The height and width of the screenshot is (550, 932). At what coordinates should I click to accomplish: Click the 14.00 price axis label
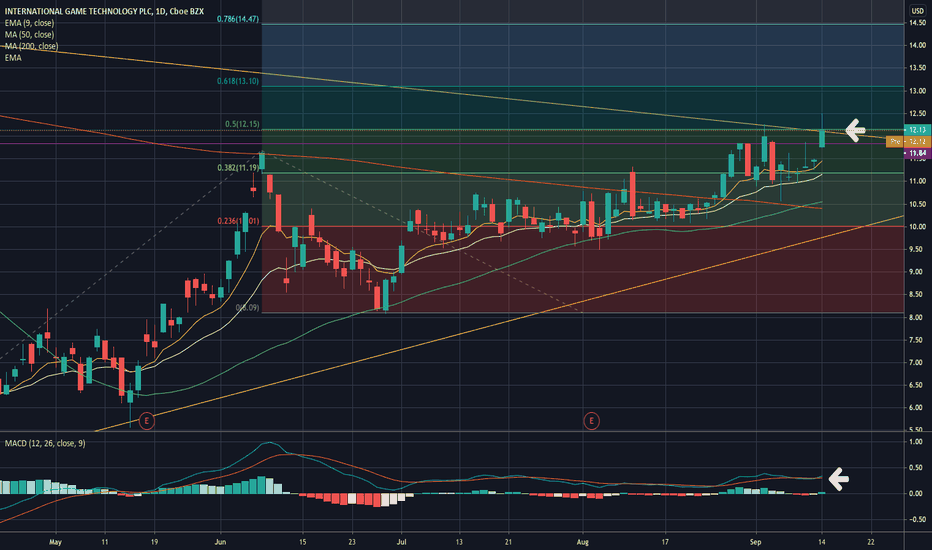917,45
